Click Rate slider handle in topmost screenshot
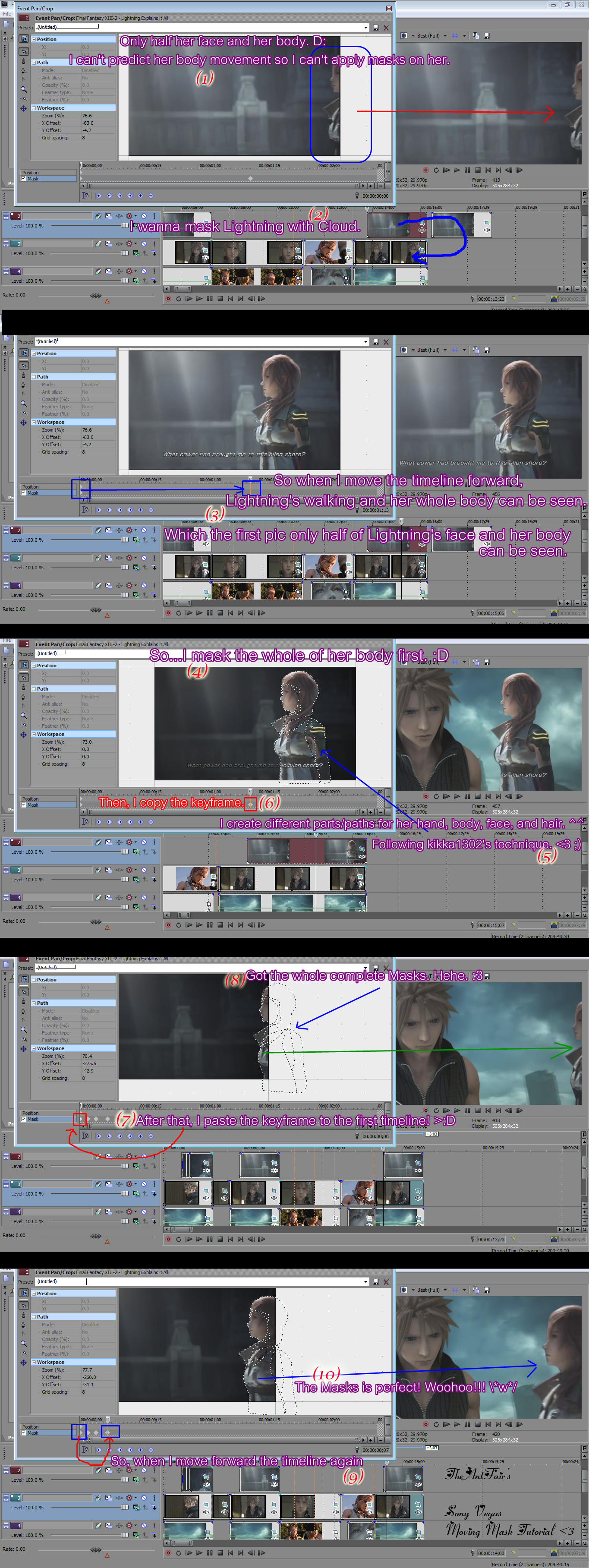The width and height of the screenshot is (589, 1568). (x=96, y=296)
